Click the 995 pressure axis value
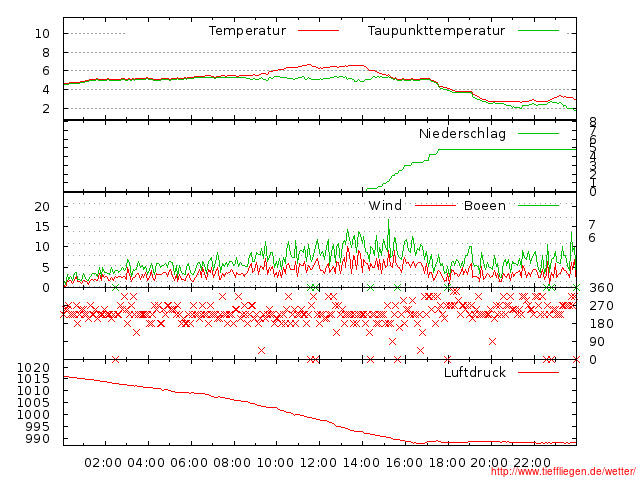This screenshot has height=480, width=640. pyautogui.click(x=38, y=427)
